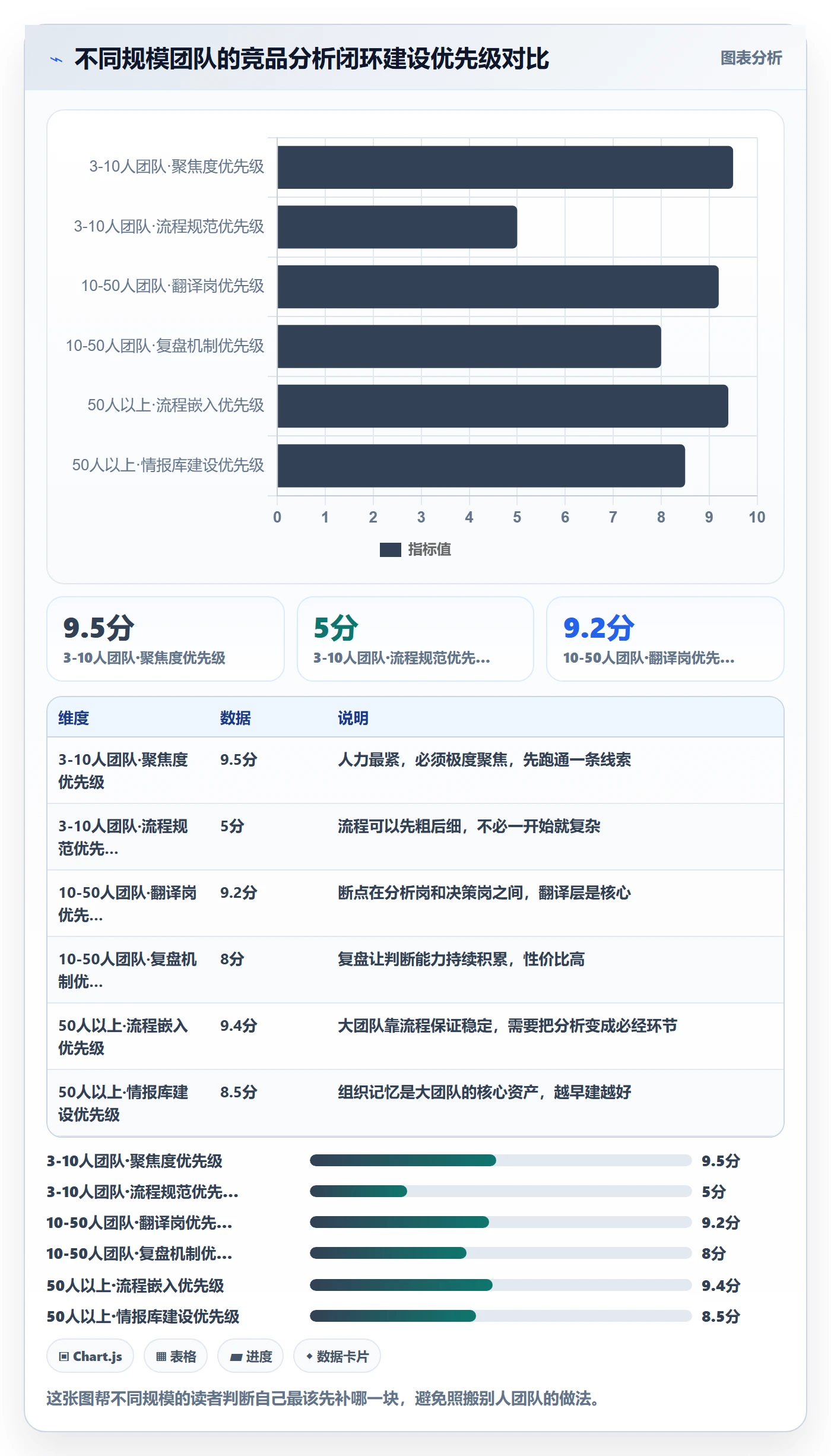
Task: Select the 数据卡片 tag chip
Action: click(337, 1356)
